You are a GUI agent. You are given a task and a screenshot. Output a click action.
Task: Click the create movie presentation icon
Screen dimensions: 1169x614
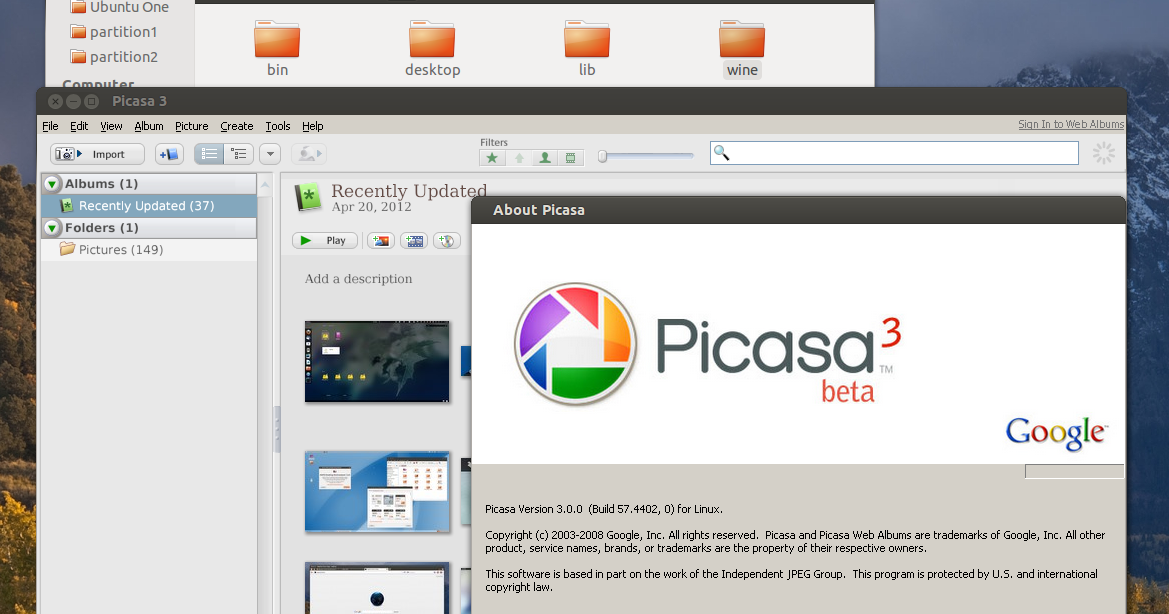414,240
